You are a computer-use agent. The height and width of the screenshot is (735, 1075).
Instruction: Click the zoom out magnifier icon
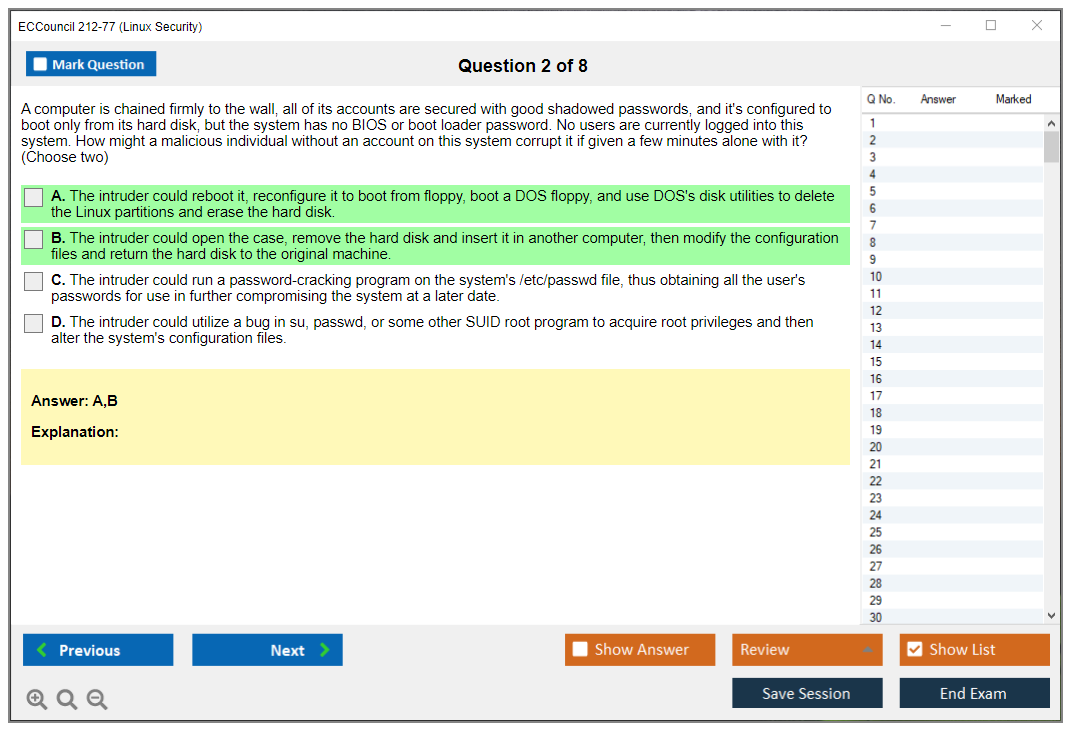97,700
